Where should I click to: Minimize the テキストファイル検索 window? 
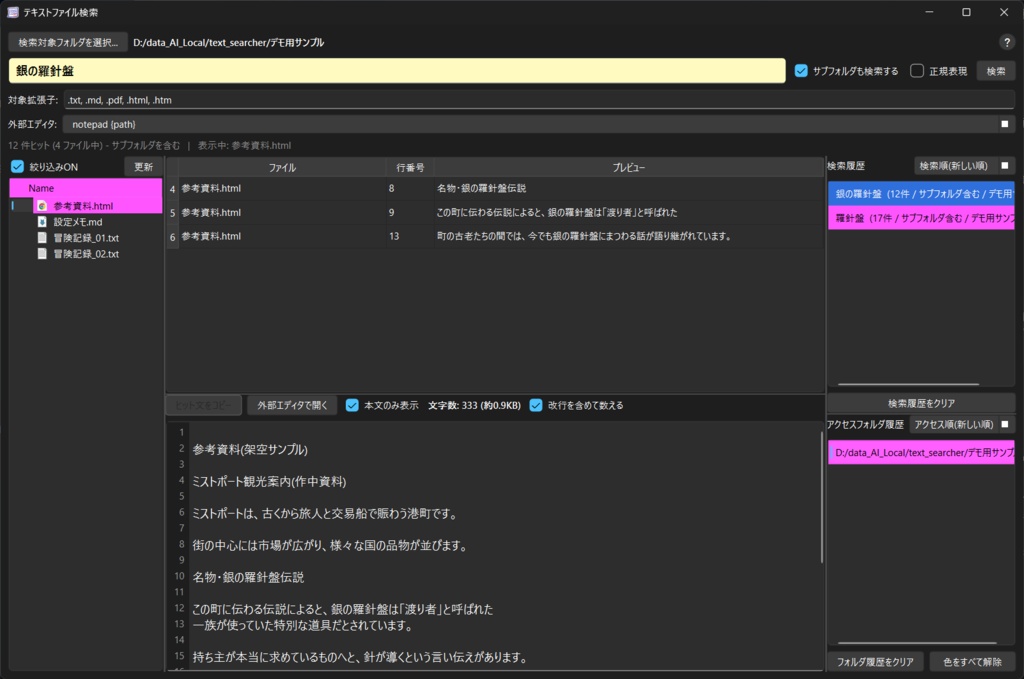pyautogui.click(x=929, y=12)
